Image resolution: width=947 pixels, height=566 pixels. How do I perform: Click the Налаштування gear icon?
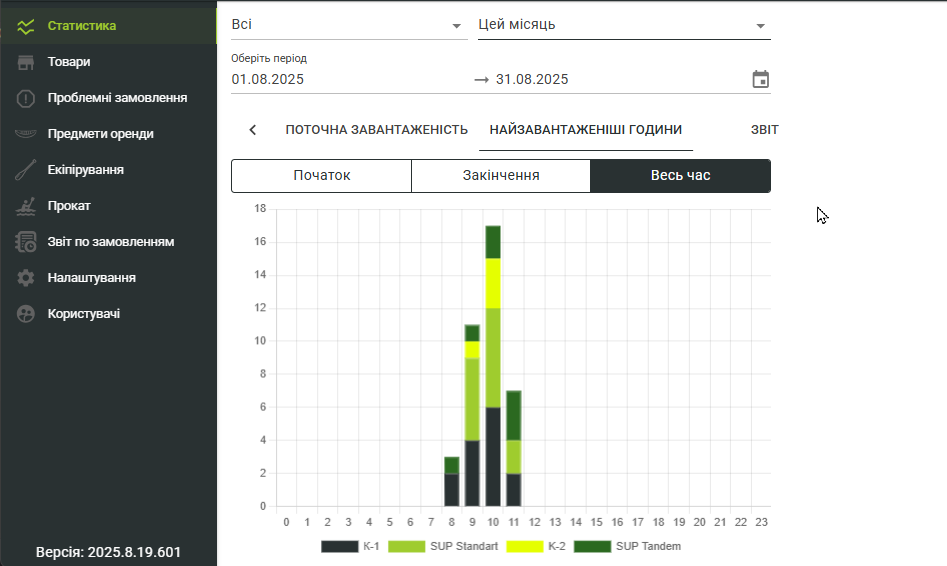26,278
